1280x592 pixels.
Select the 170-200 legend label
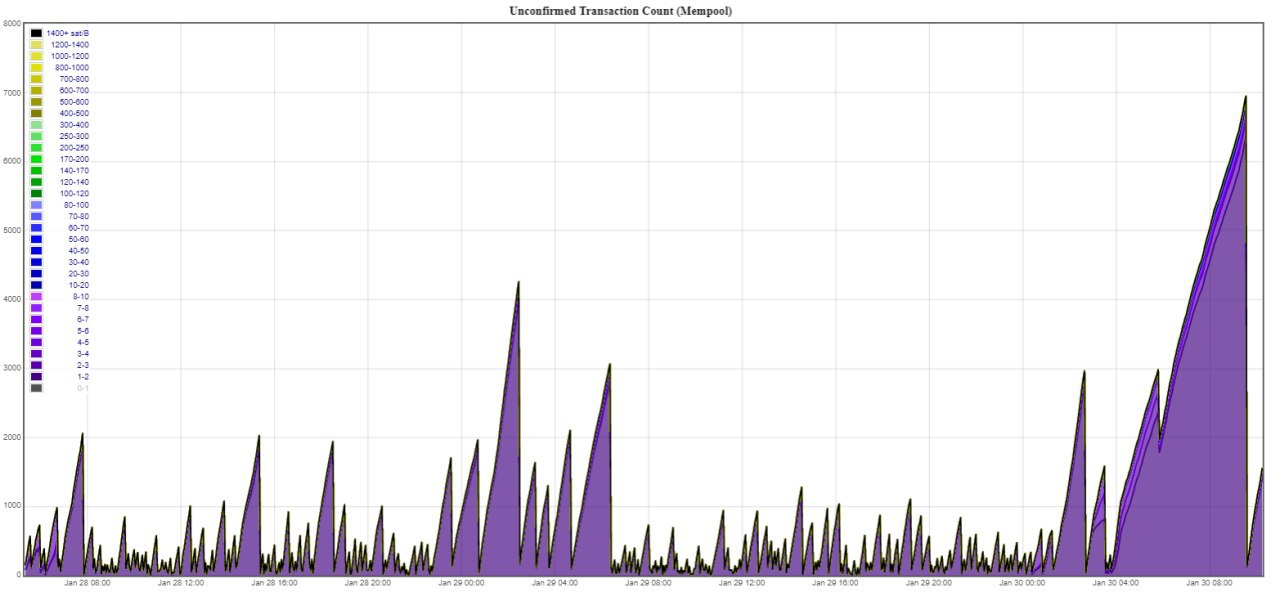point(74,159)
